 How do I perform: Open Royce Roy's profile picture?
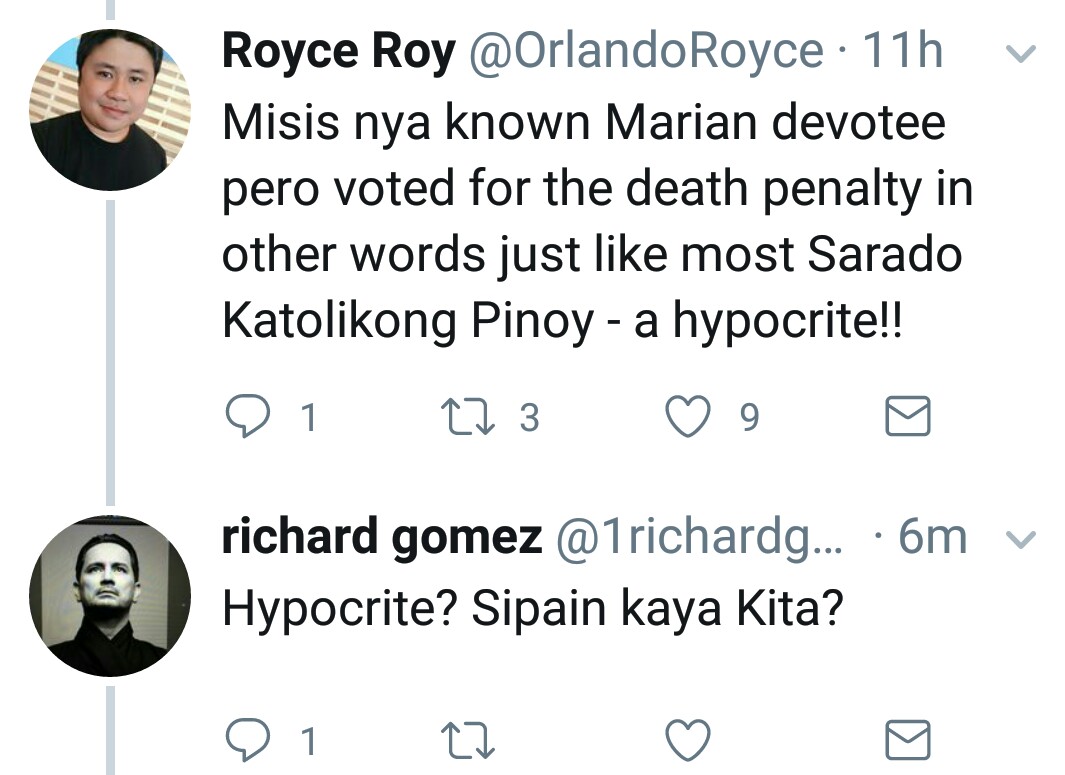pos(110,110)
